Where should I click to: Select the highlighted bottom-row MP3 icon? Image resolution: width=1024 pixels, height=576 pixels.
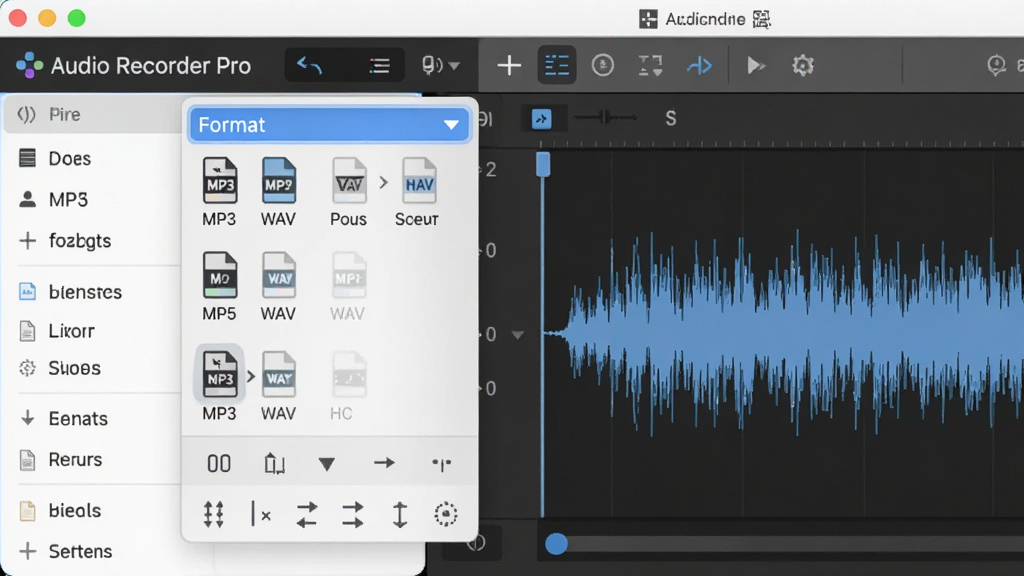coord(219,375)
